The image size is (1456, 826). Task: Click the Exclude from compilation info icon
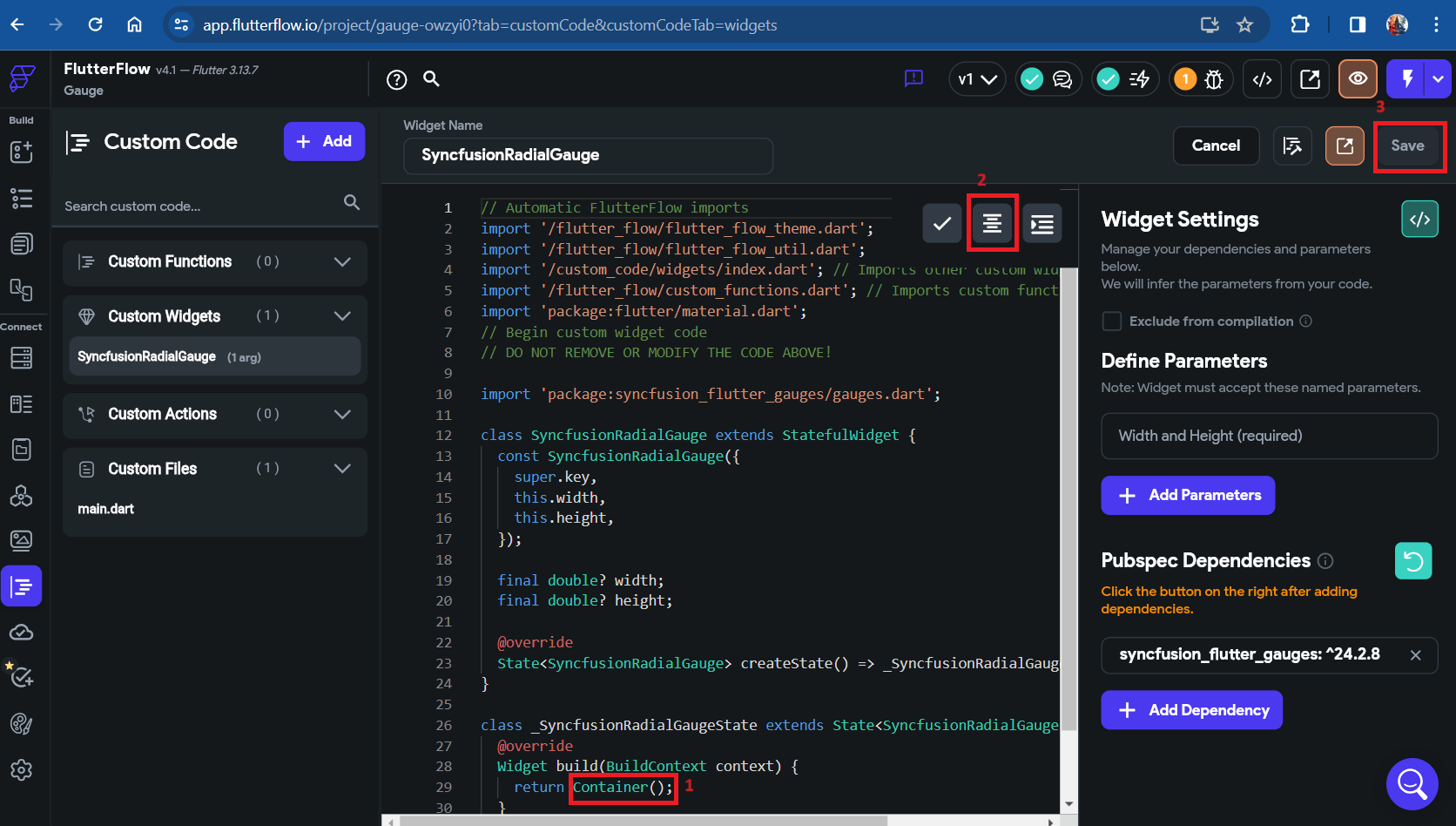pos(1305,321)
